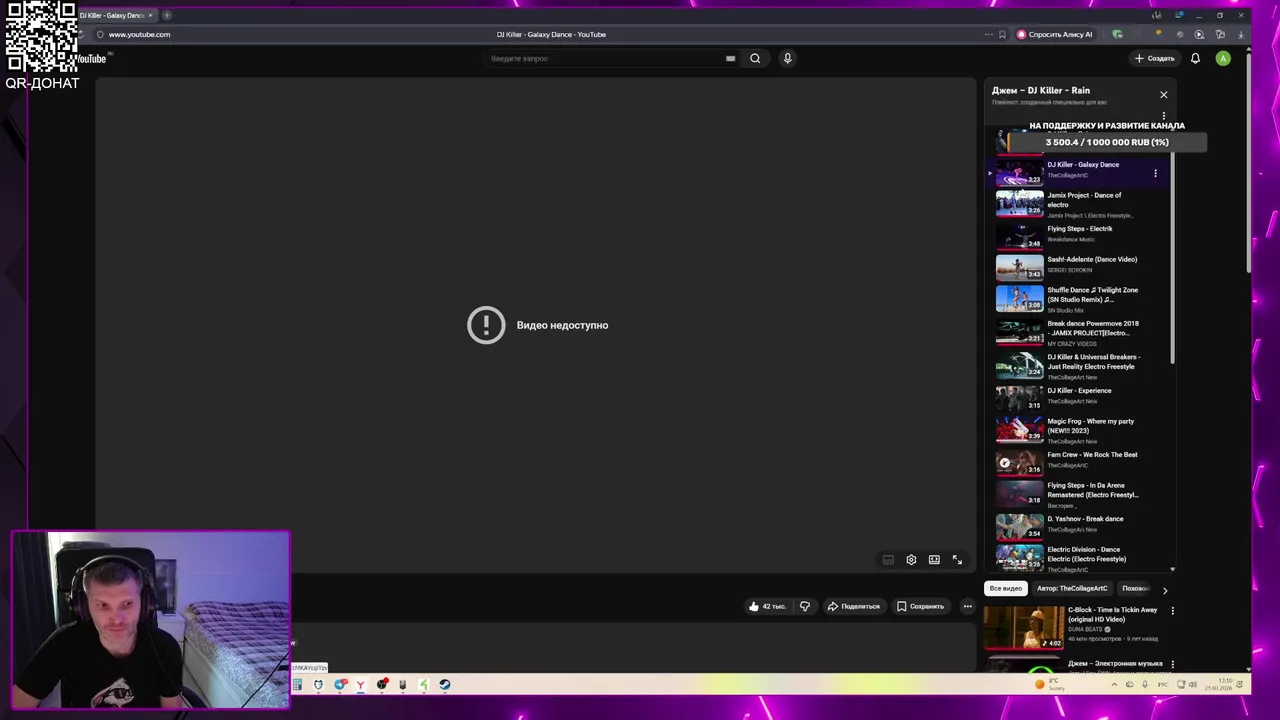1280x720 pixels.
Task: Open the taskbar volume speaker icon
Action: pos(1192,685)
